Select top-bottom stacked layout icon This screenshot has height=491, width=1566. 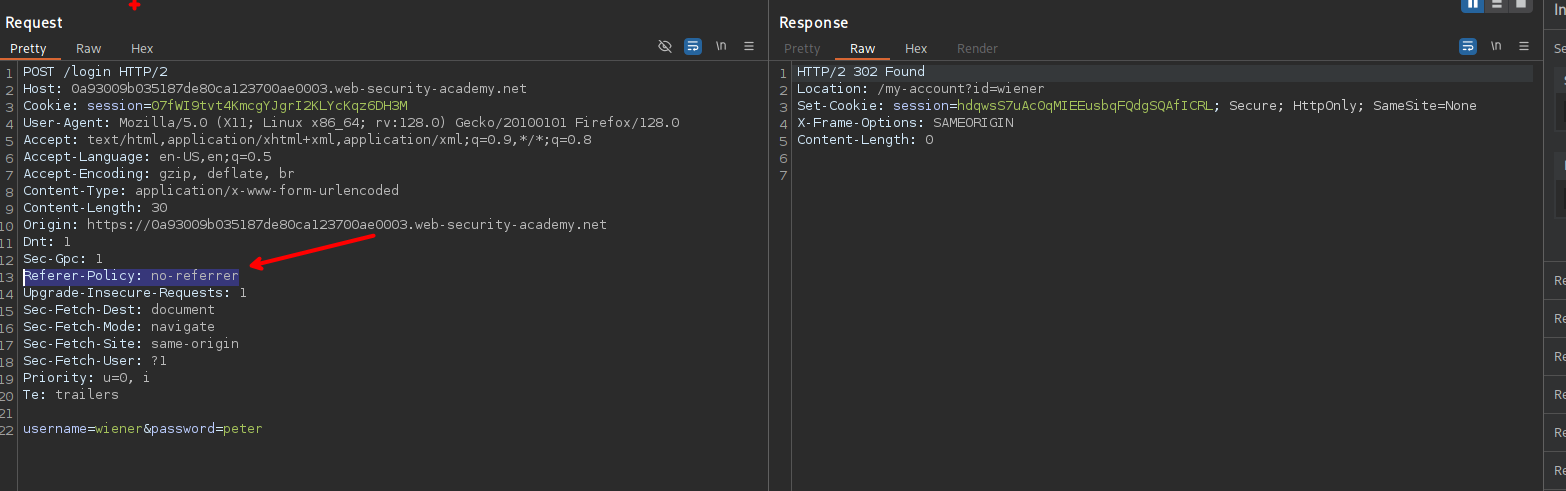pos(1497,4)
